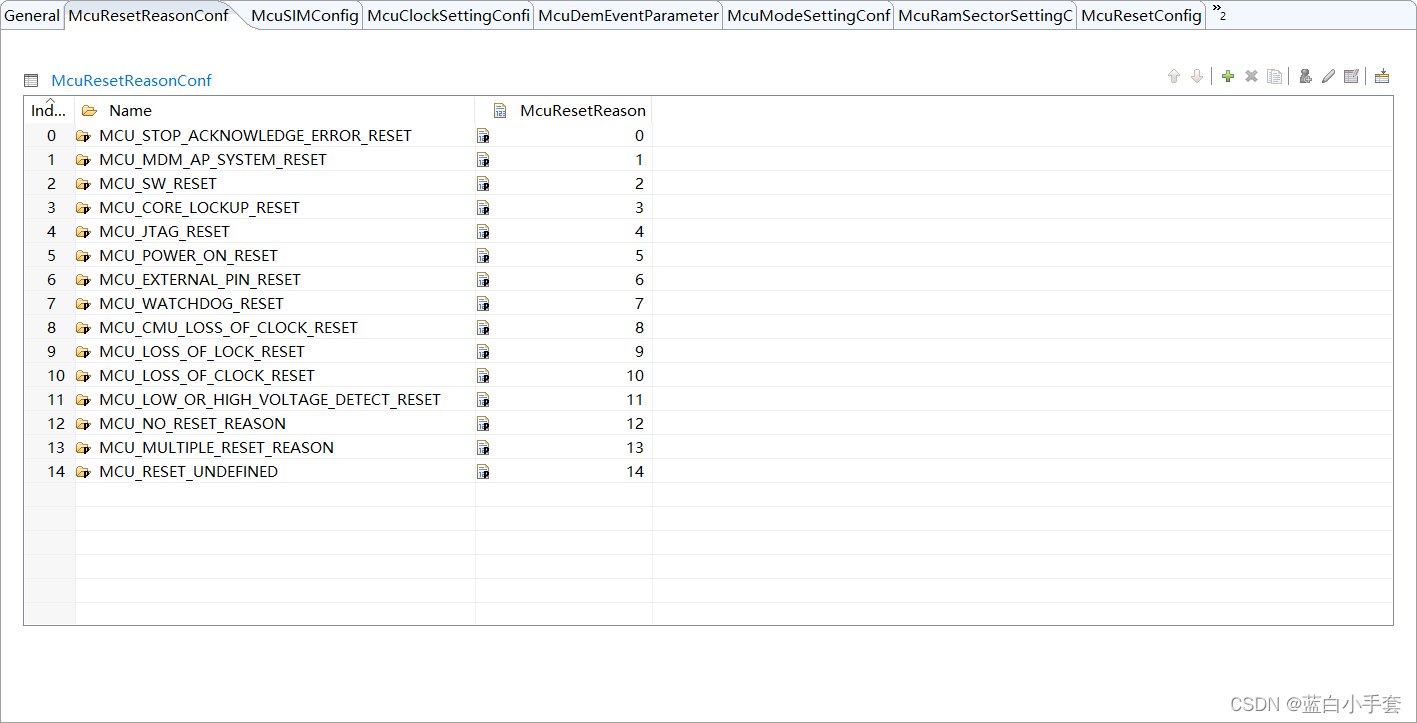This screenshot has height=723, width=1417.
Task: Click value icon in MCU_CORE_LOCKUP_RESET row
Action: [484, 208]
